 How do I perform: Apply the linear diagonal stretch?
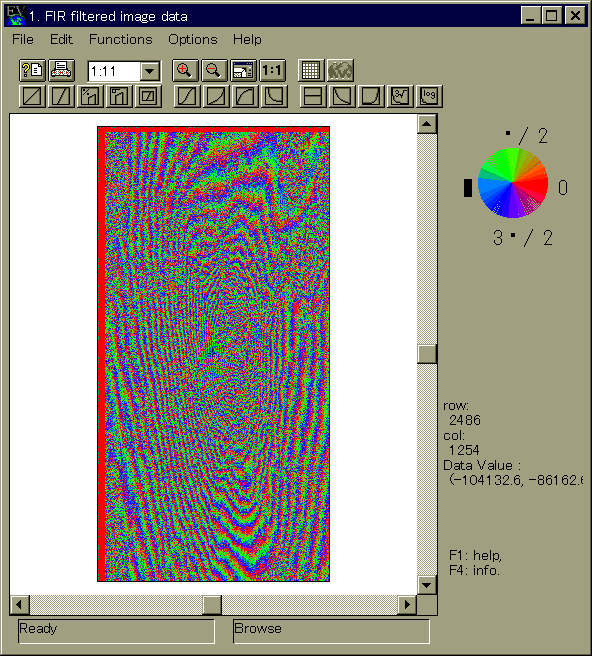click(x=33, y=96)
